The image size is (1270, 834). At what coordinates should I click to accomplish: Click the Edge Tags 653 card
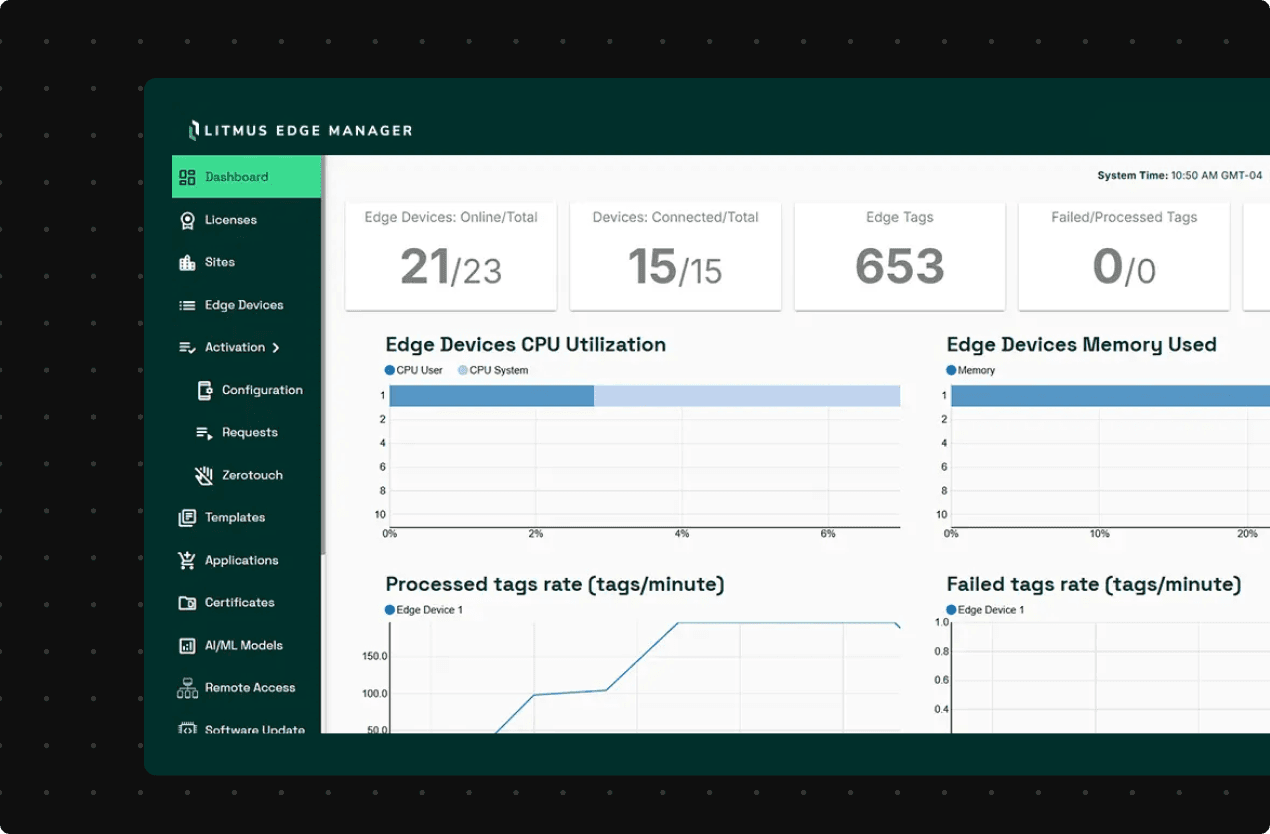pyautogui.click(x=899, y=256)
